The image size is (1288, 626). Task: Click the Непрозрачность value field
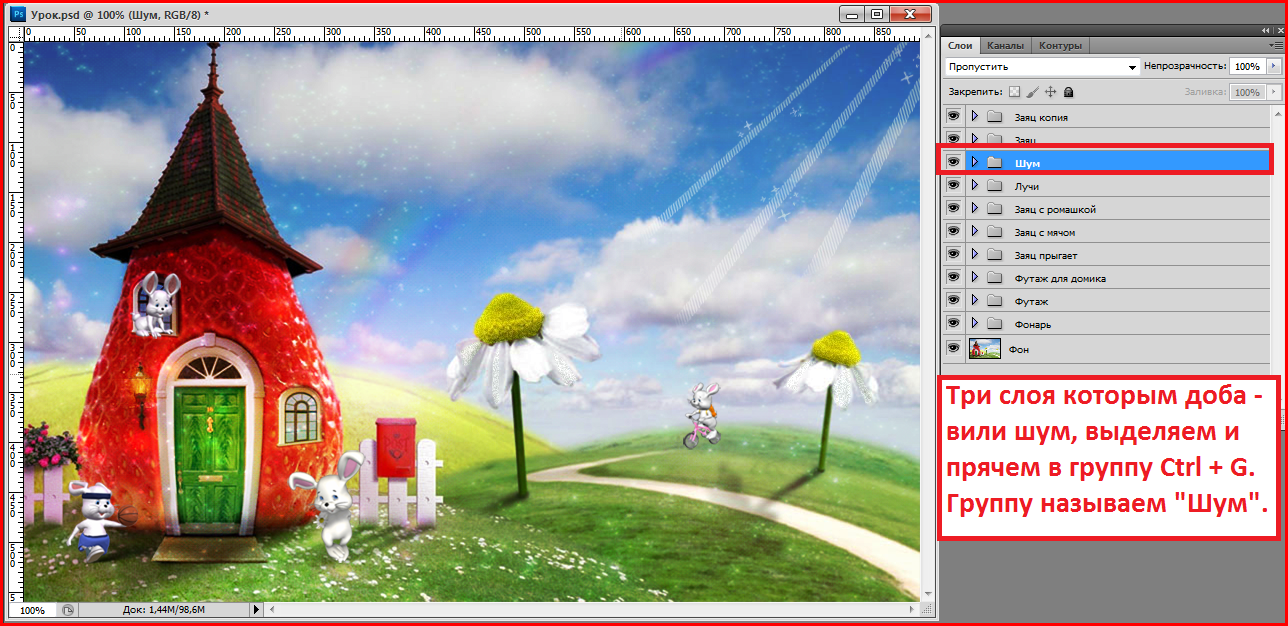tap(1246, 66)
